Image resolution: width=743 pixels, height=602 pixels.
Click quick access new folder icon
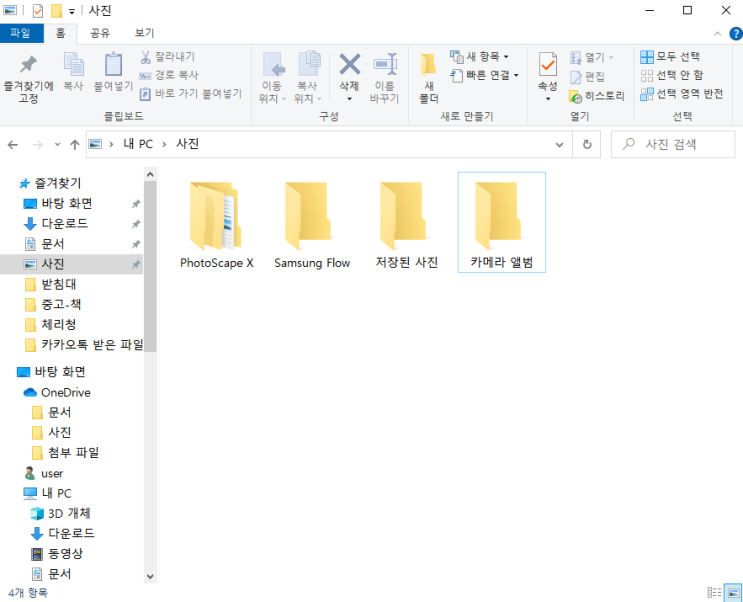(x=56, y=10)
